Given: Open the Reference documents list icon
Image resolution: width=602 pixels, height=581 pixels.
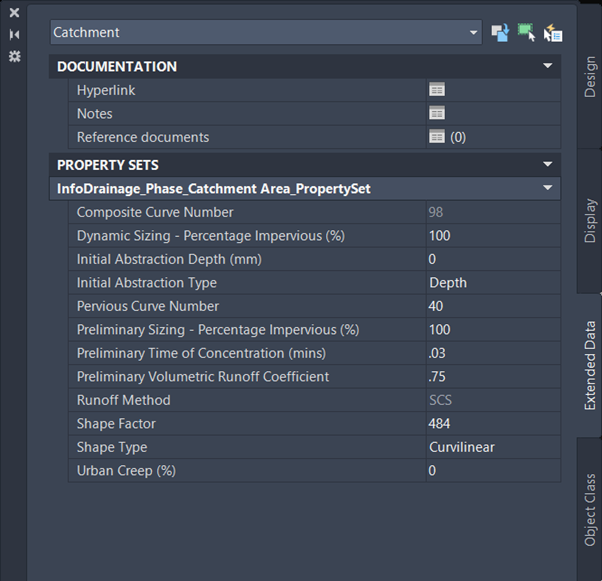Looking at the screenshot, I should point(437,137).
